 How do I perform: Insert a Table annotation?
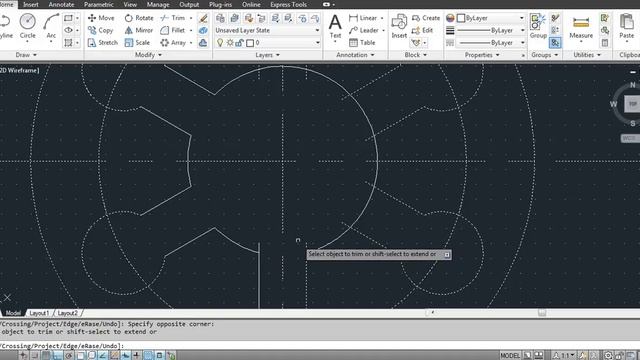pyautogui.click(x=362, y=42)
